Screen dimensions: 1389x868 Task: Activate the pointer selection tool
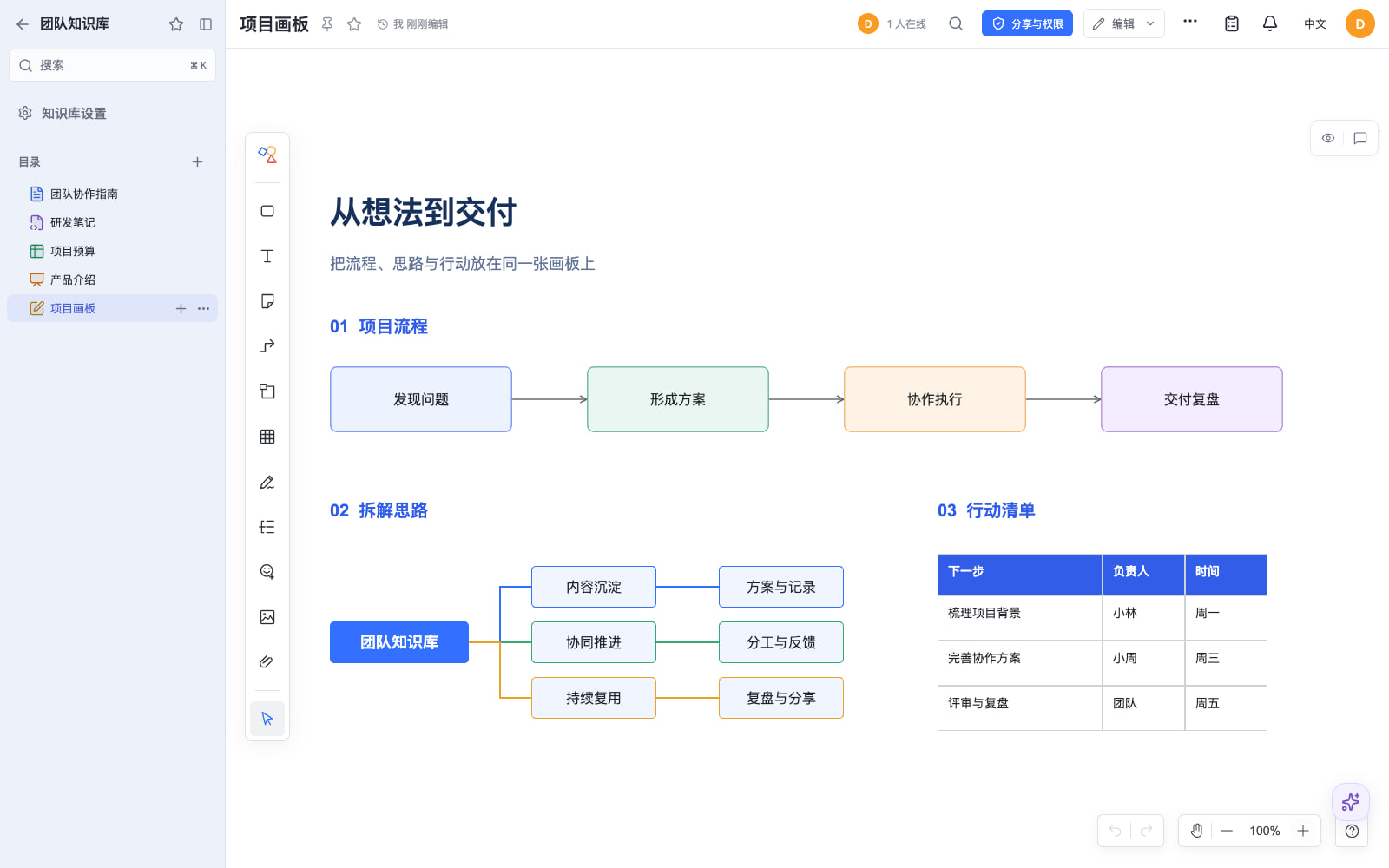pos(267,719)
